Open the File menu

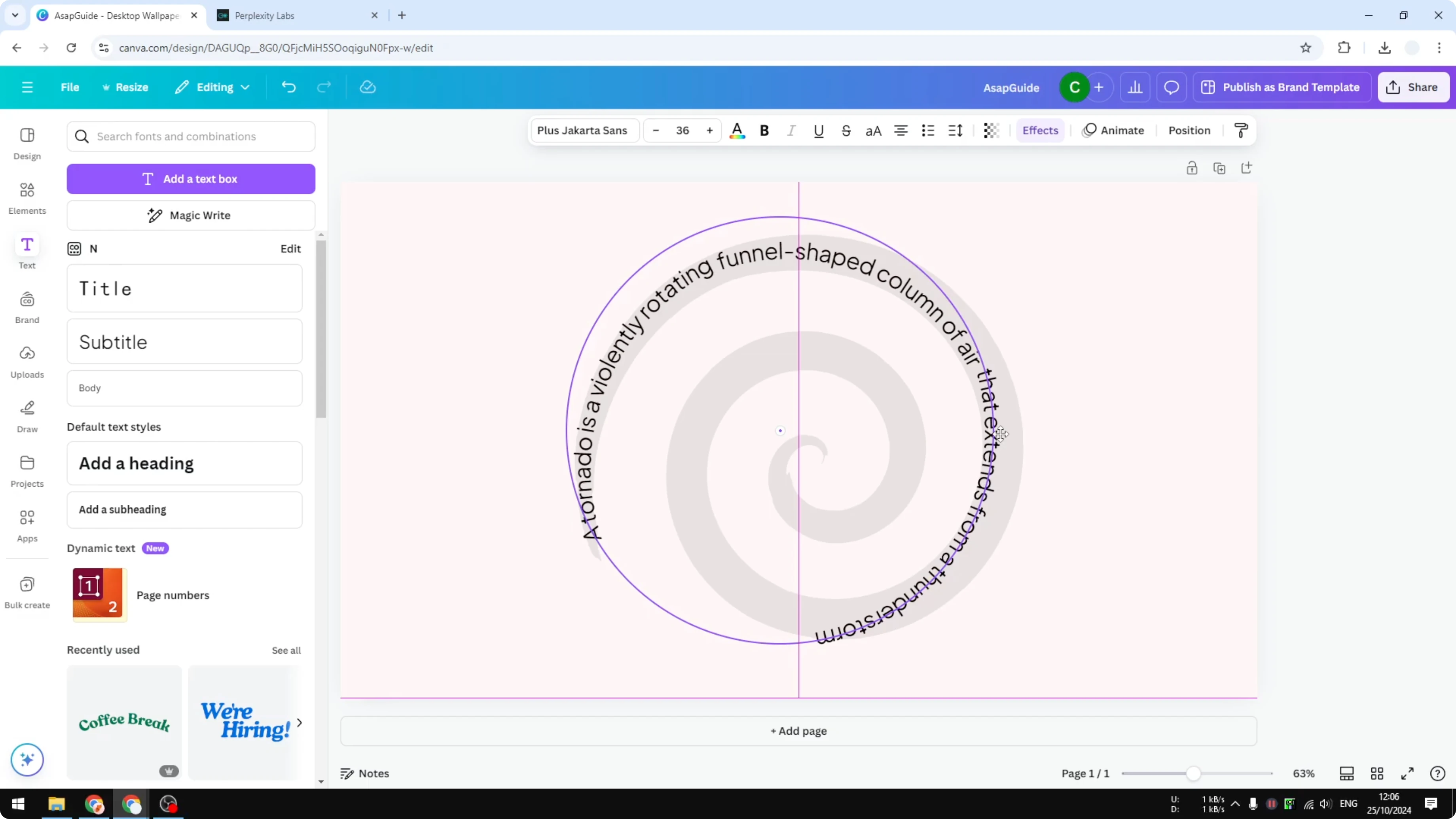coord(70,87)
